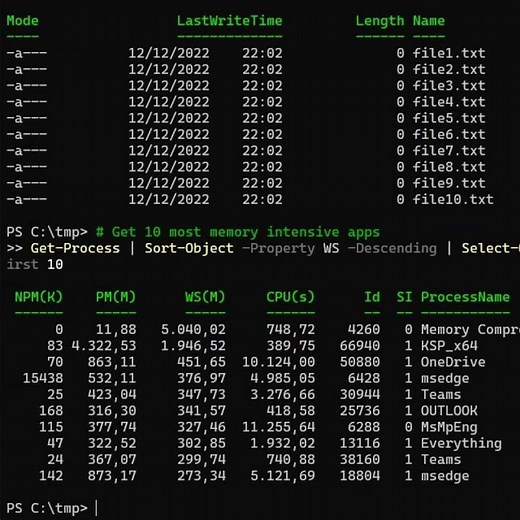This screenshot has width=520, height=520.
Task: Click the Mode column header
Action: click(22, 21)
